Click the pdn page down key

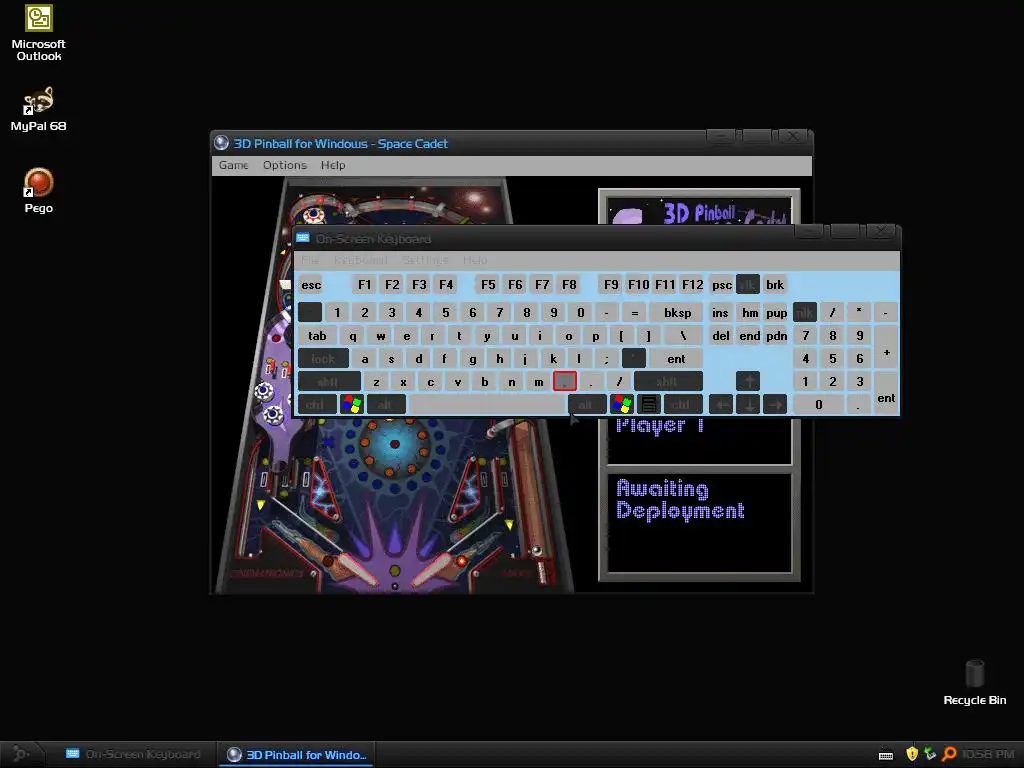pyautogui.click(x=776, y=336)
